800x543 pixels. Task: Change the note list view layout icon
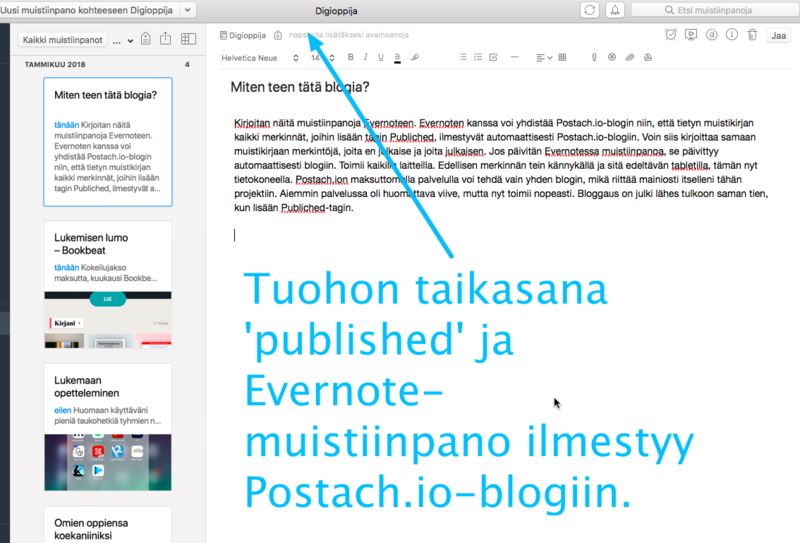click(x=188, y=39)
